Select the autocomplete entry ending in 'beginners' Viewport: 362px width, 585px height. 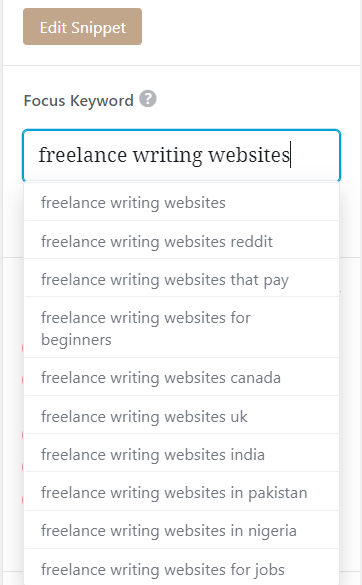coord(182,328)
